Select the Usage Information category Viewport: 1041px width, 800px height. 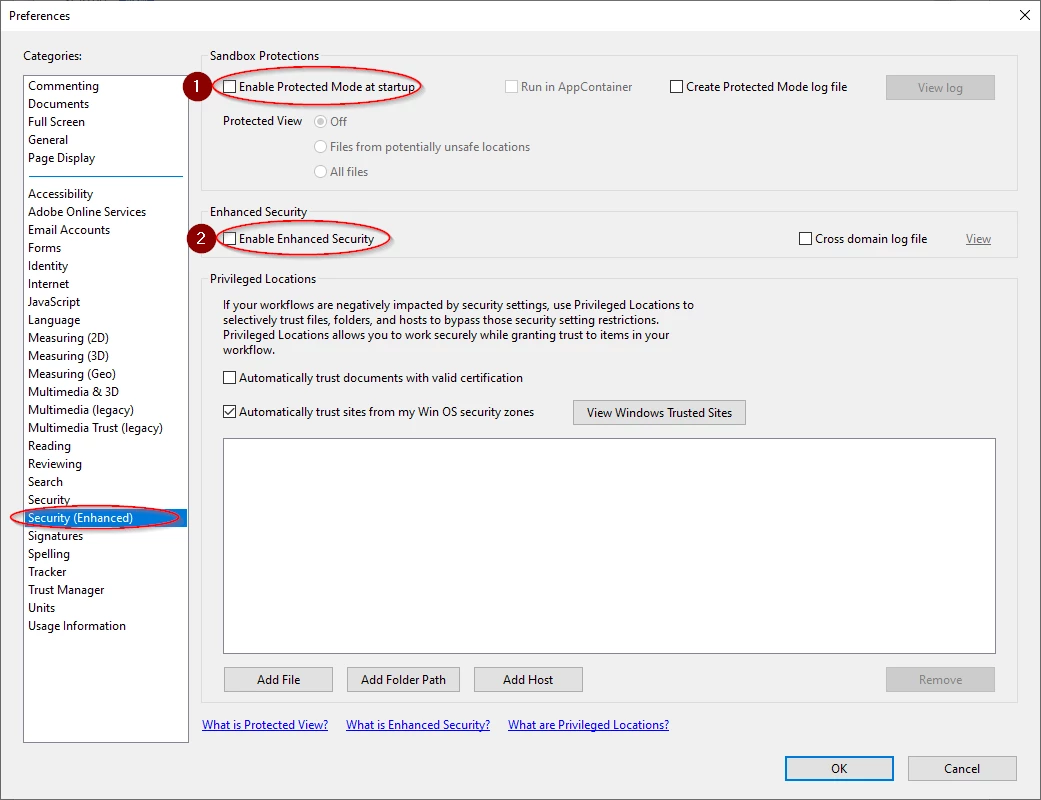pos(76,626)
